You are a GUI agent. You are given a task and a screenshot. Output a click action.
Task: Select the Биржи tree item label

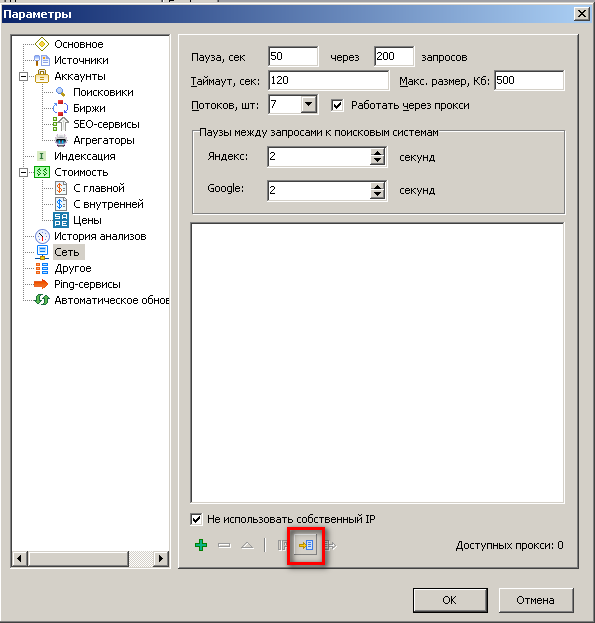coord(89,108)
